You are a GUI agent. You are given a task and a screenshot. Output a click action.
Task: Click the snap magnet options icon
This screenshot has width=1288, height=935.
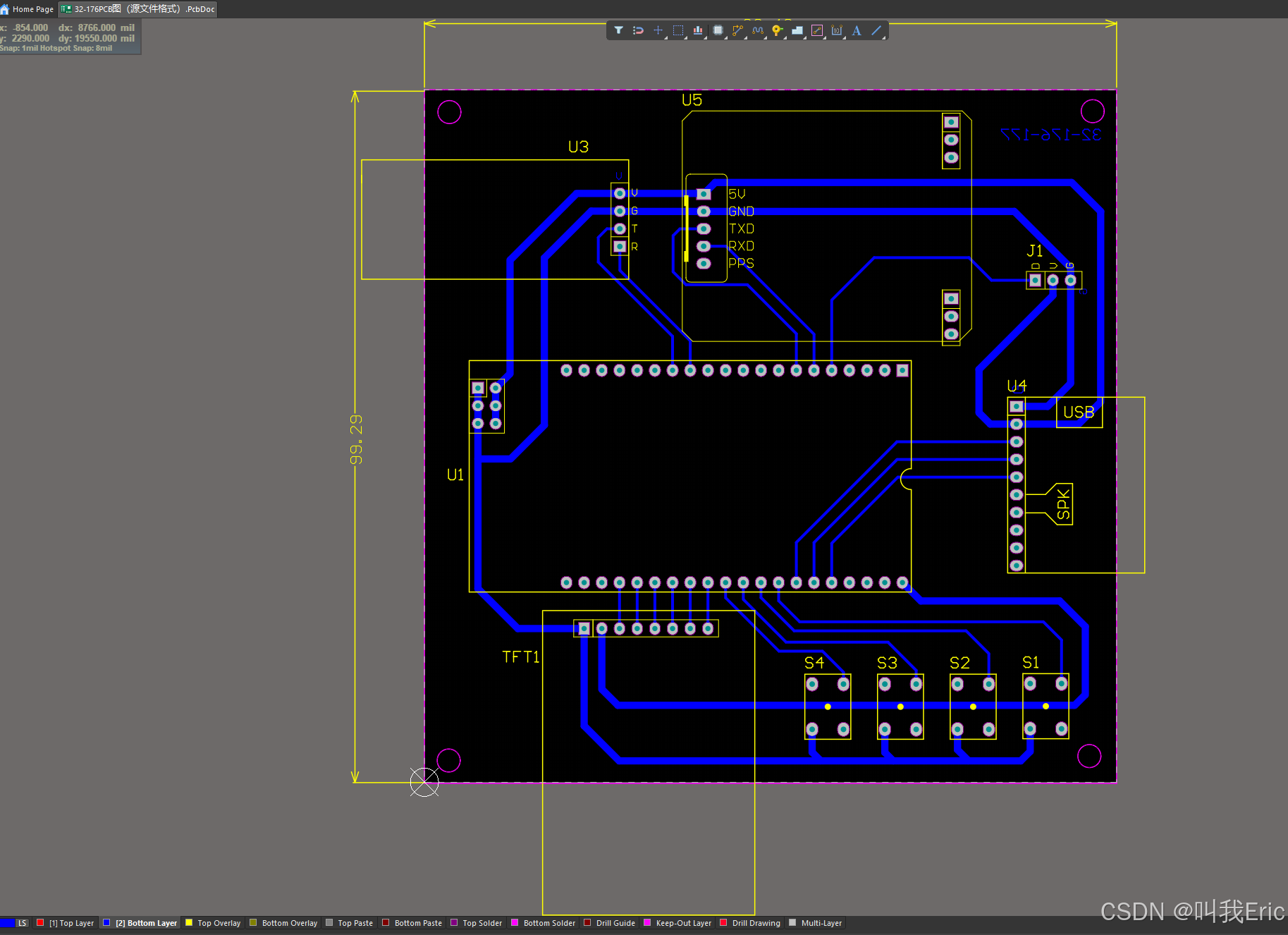pyautogui.click(x=638, y=30)
